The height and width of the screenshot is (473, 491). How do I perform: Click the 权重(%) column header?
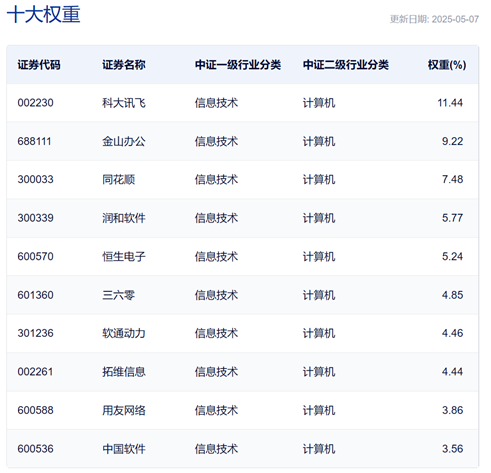pyautogui.click(x=447, y=65)
